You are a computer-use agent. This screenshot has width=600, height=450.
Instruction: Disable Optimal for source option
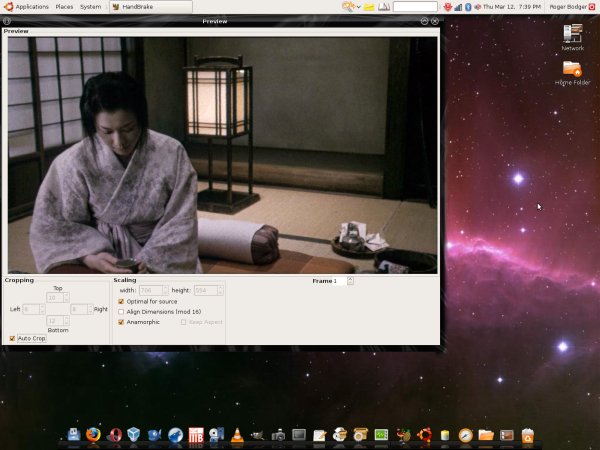(121, 301)
